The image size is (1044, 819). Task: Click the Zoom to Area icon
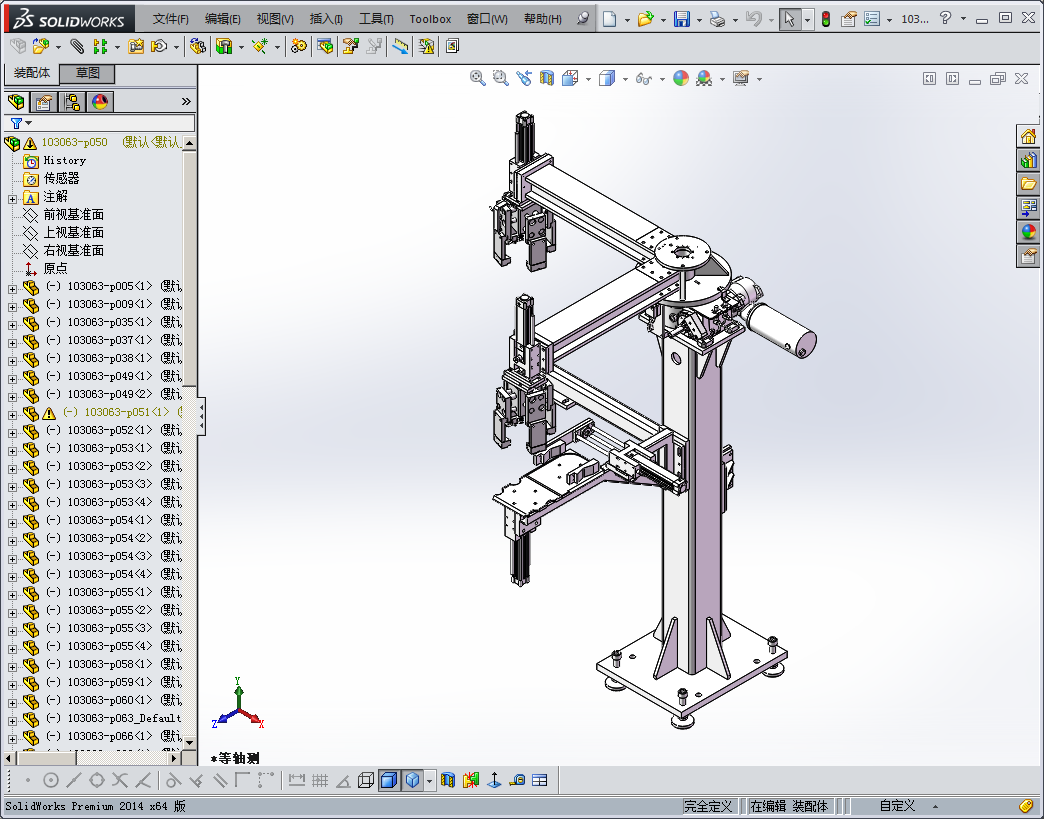tap(501, 78)
